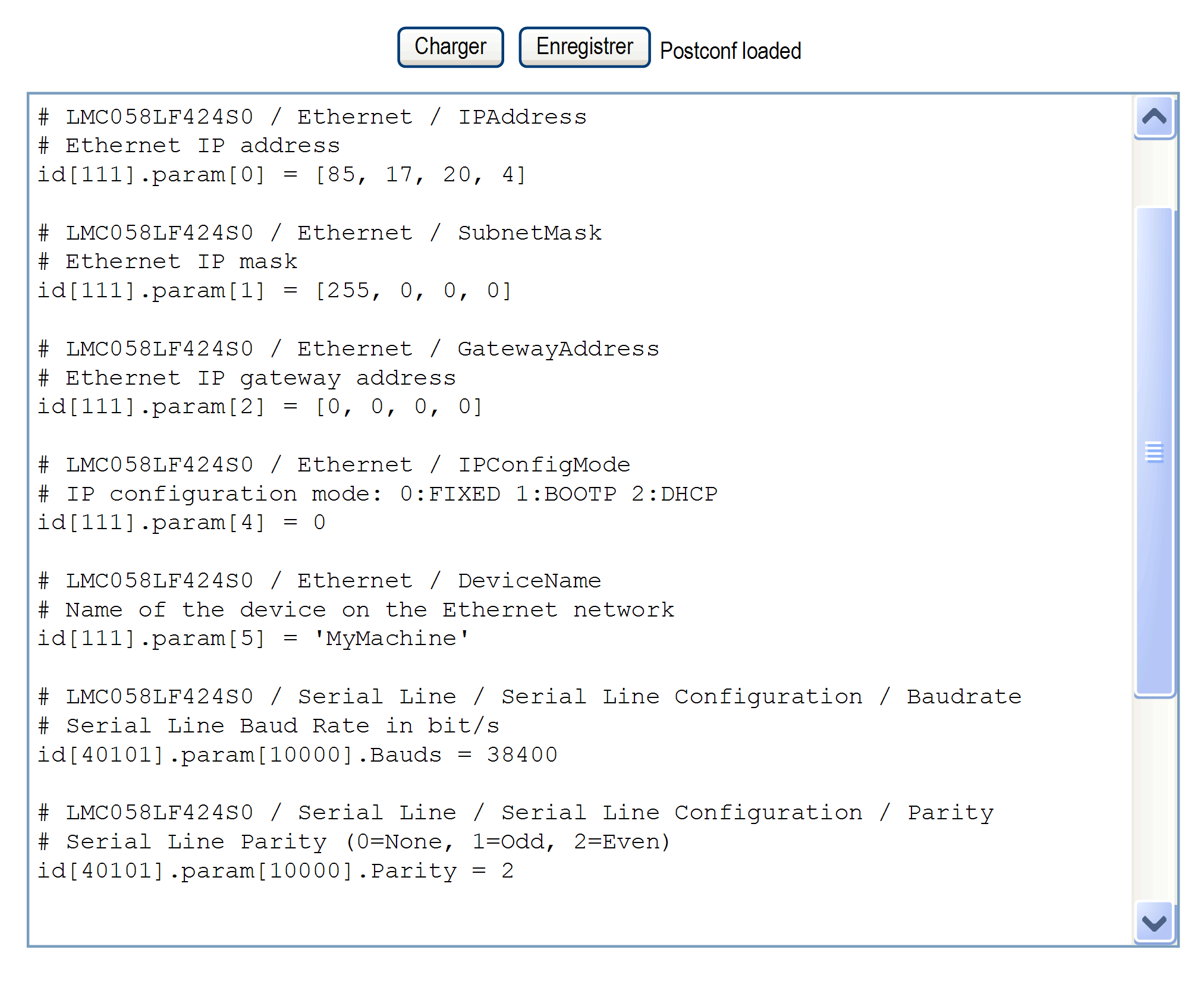Click the Bauds value 38400

pos(522,755)
